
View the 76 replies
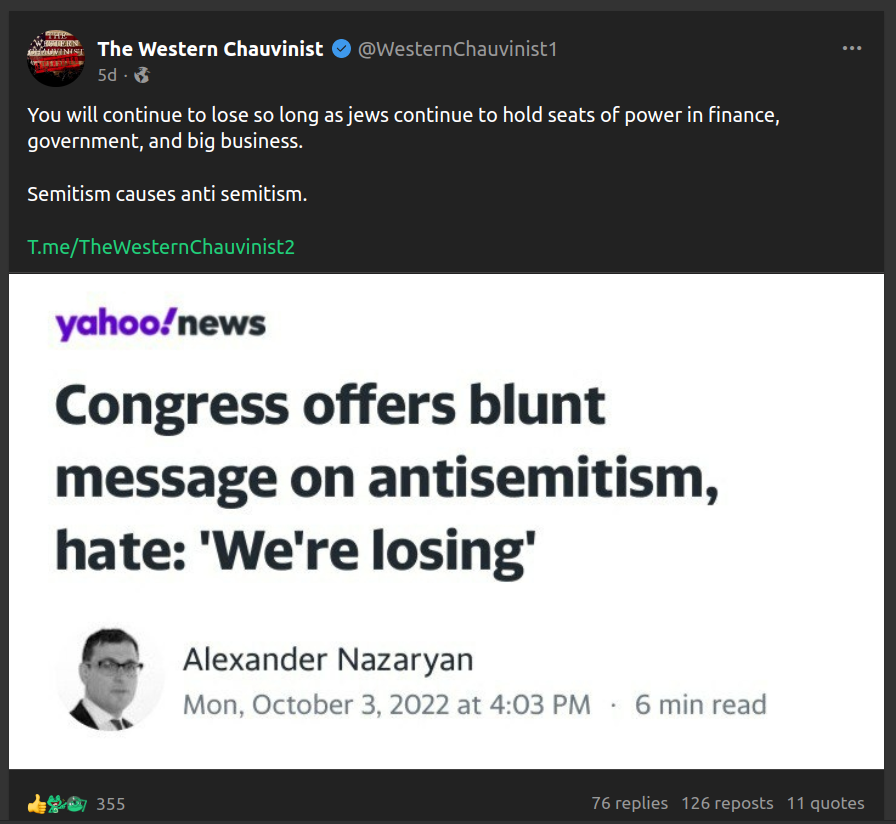tap(629, 803)
